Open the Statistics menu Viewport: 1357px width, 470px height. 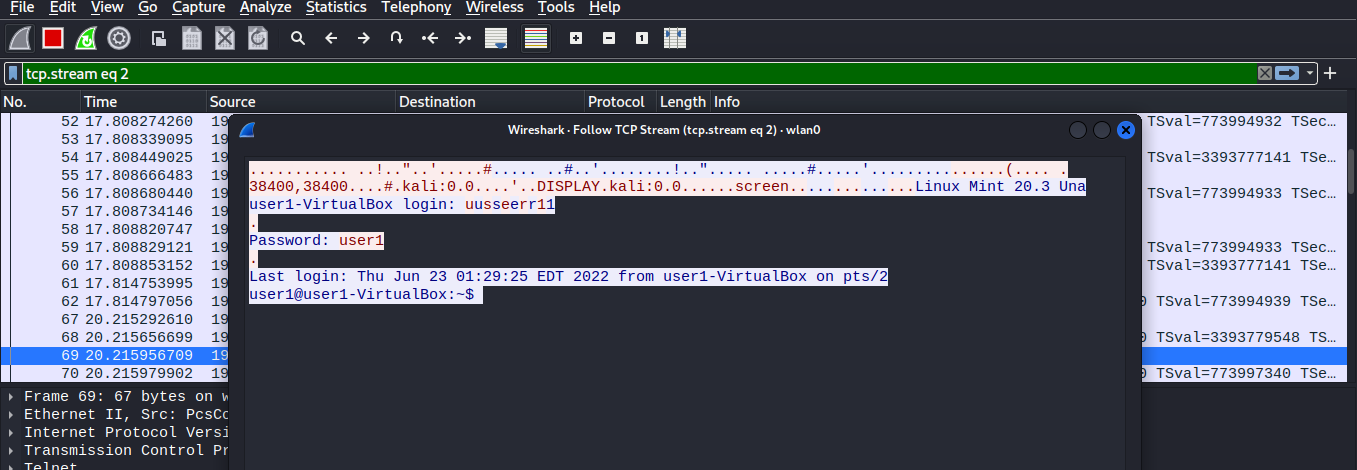tap(336, 7)
